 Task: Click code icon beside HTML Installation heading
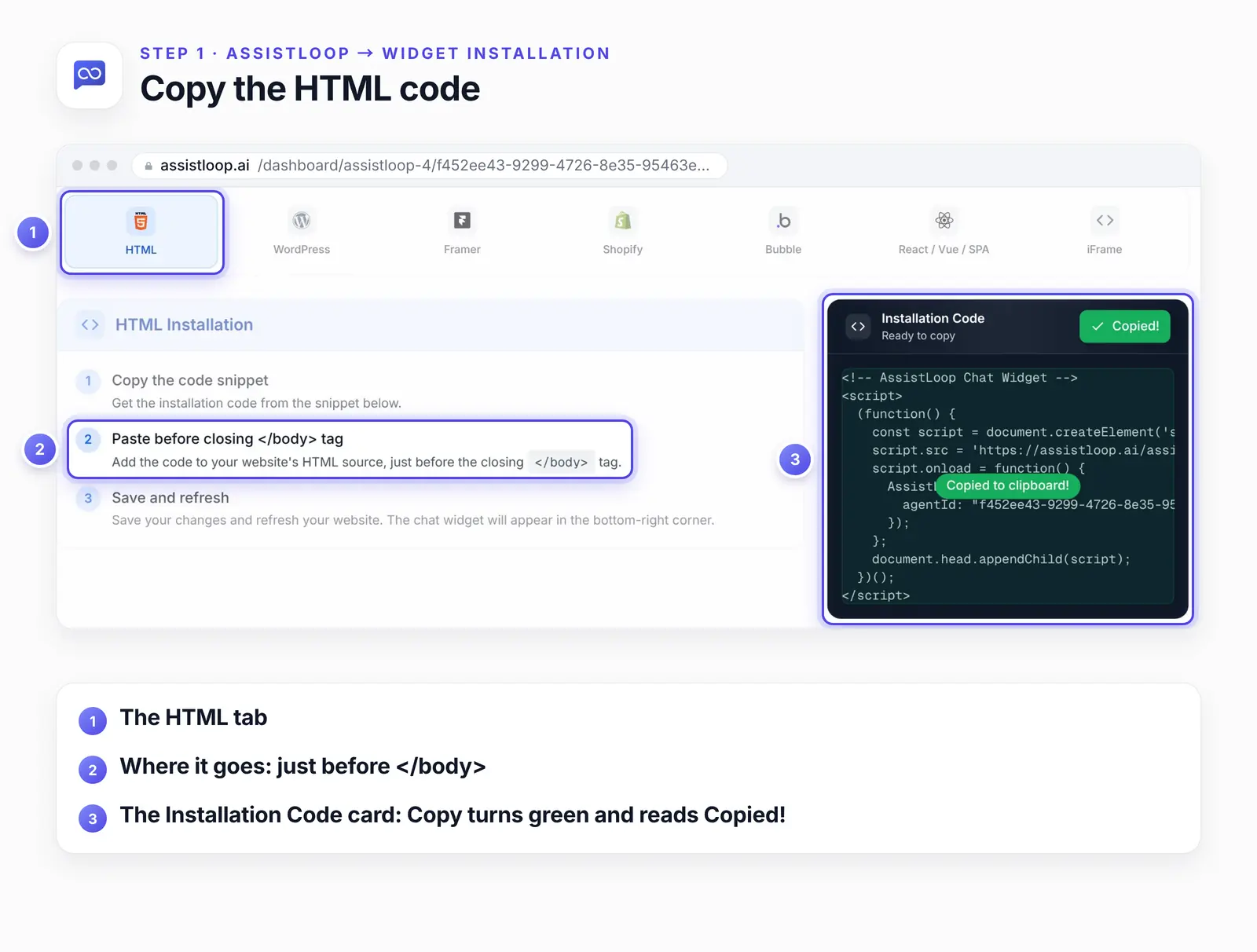(x=90, y=324)
